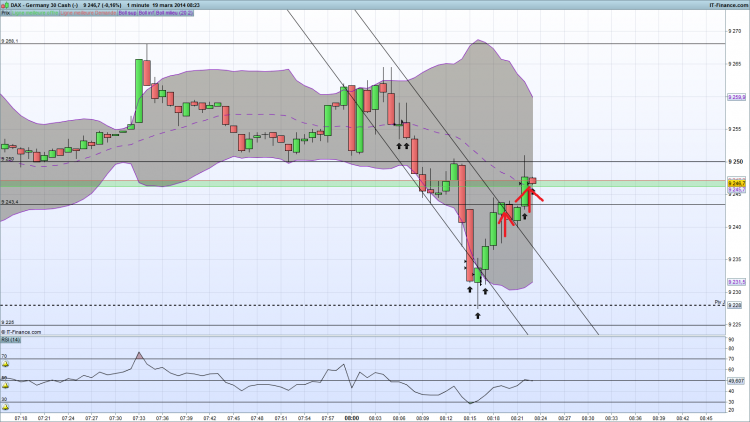
Task: Open the Ligne meilleure offre label
Action: (34, 13)
